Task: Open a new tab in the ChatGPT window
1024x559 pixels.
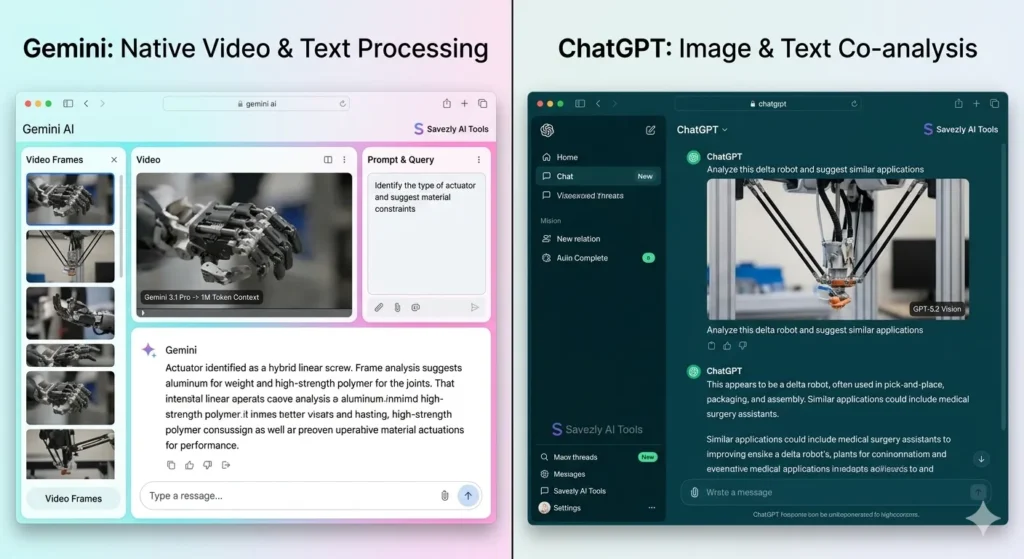Action: pyautogui.click(x=976, y=103)
